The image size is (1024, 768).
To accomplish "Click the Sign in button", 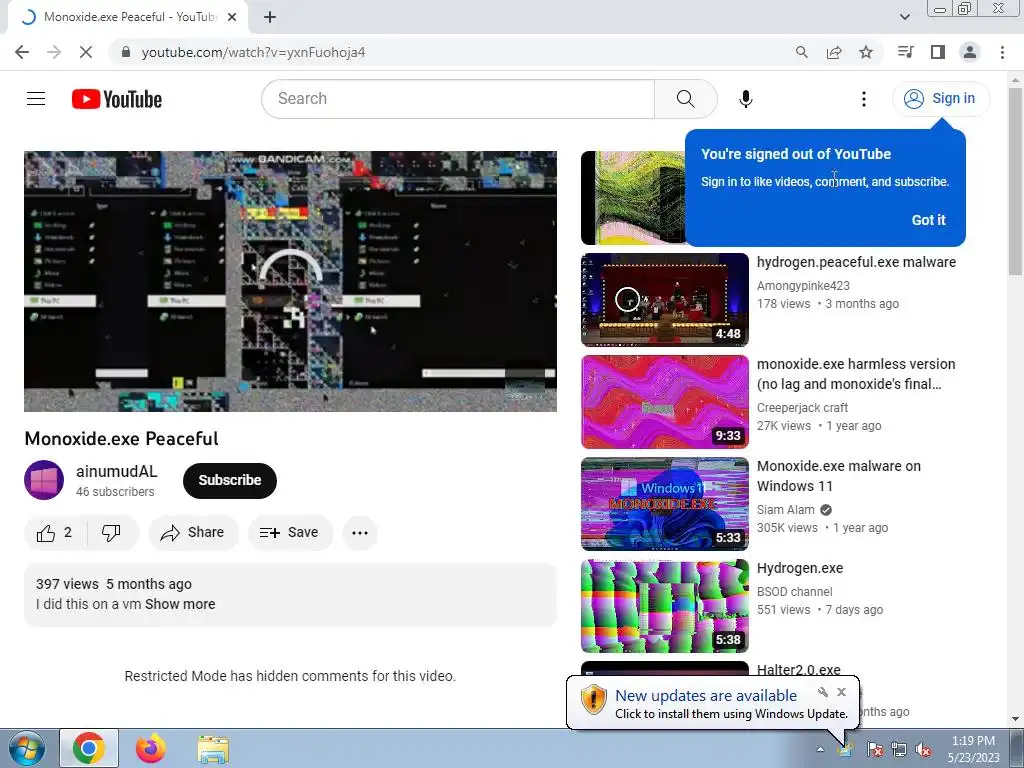I will click(x=940, y=99).
